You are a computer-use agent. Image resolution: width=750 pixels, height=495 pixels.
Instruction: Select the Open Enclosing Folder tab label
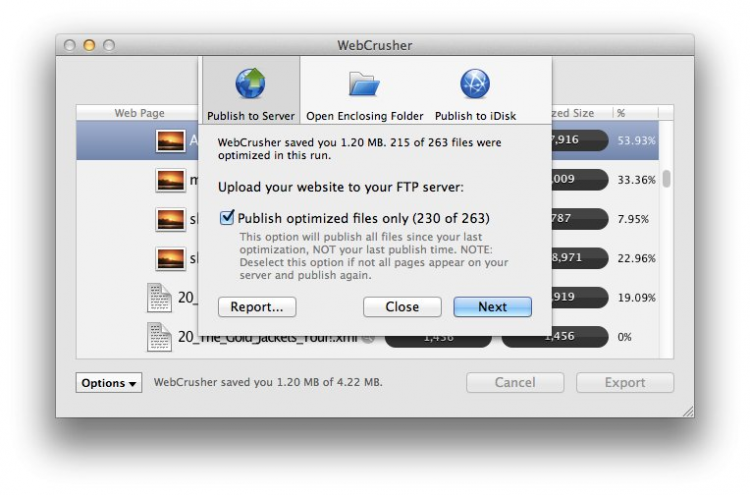coord(364,116)
